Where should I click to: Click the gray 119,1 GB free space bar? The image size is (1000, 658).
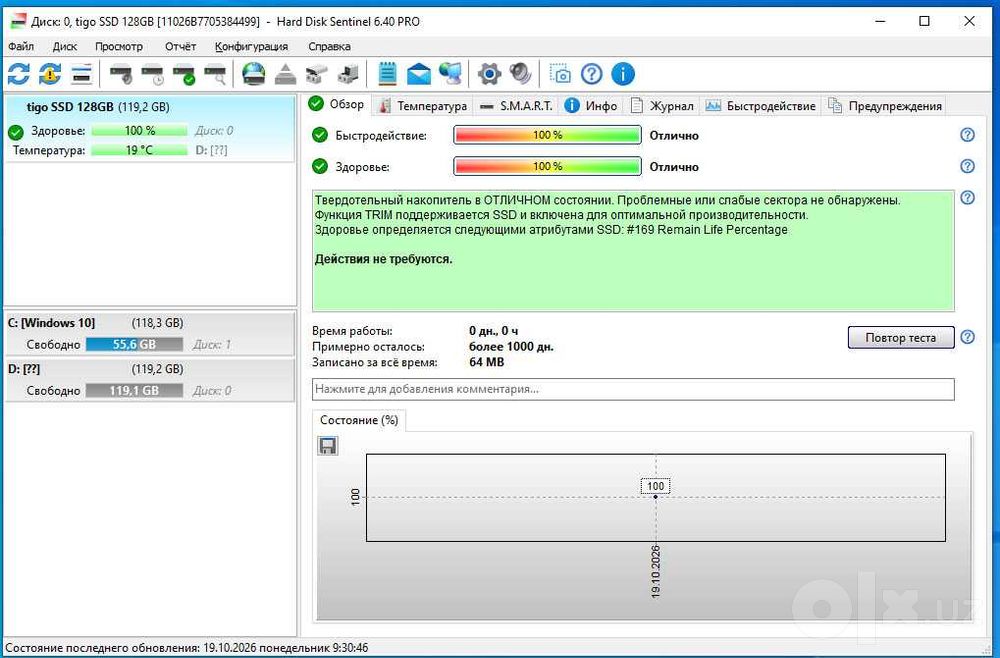pos(134,390)
